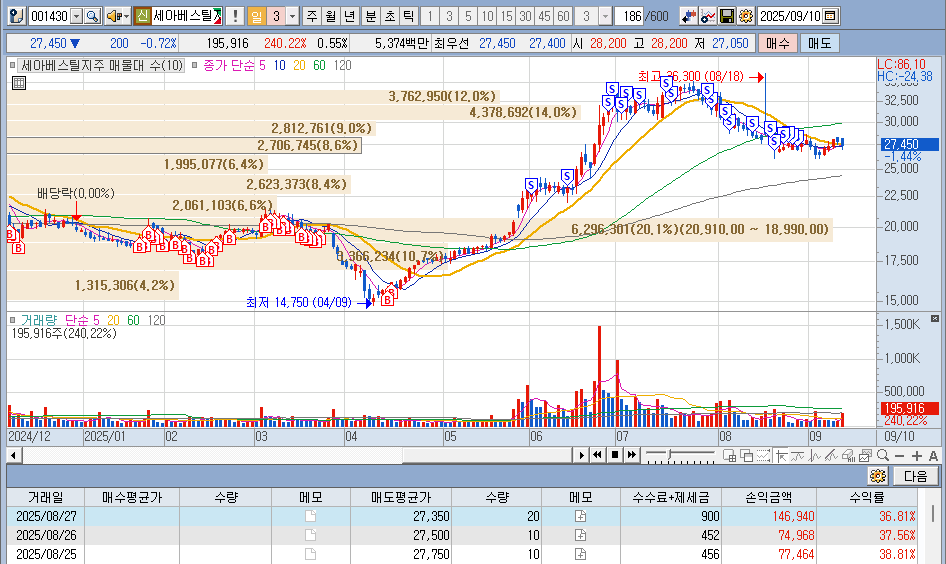Viewport: 946px width, 564px height.
Task: Select the tick 틱 chart period
Action: [x=408, y=16]
